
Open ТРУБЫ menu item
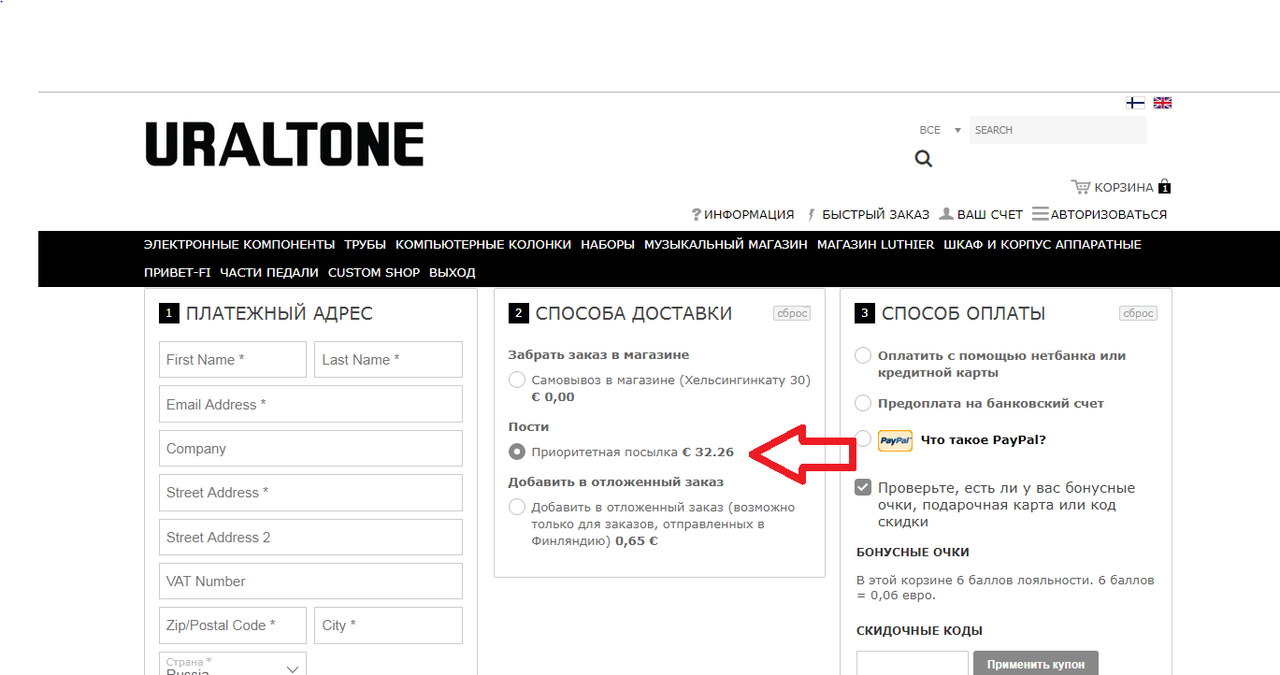click(x=365, y=244)
